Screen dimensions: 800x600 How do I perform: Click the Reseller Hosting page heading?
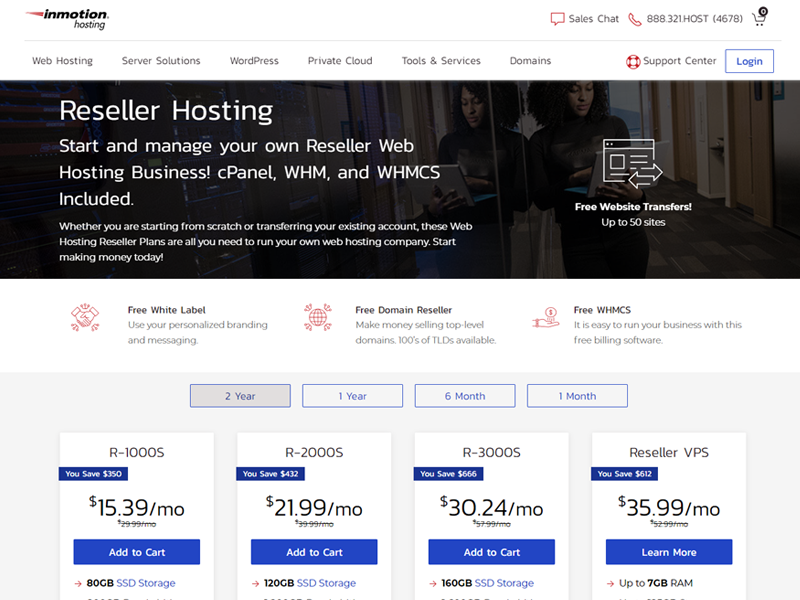click(166, 111)
